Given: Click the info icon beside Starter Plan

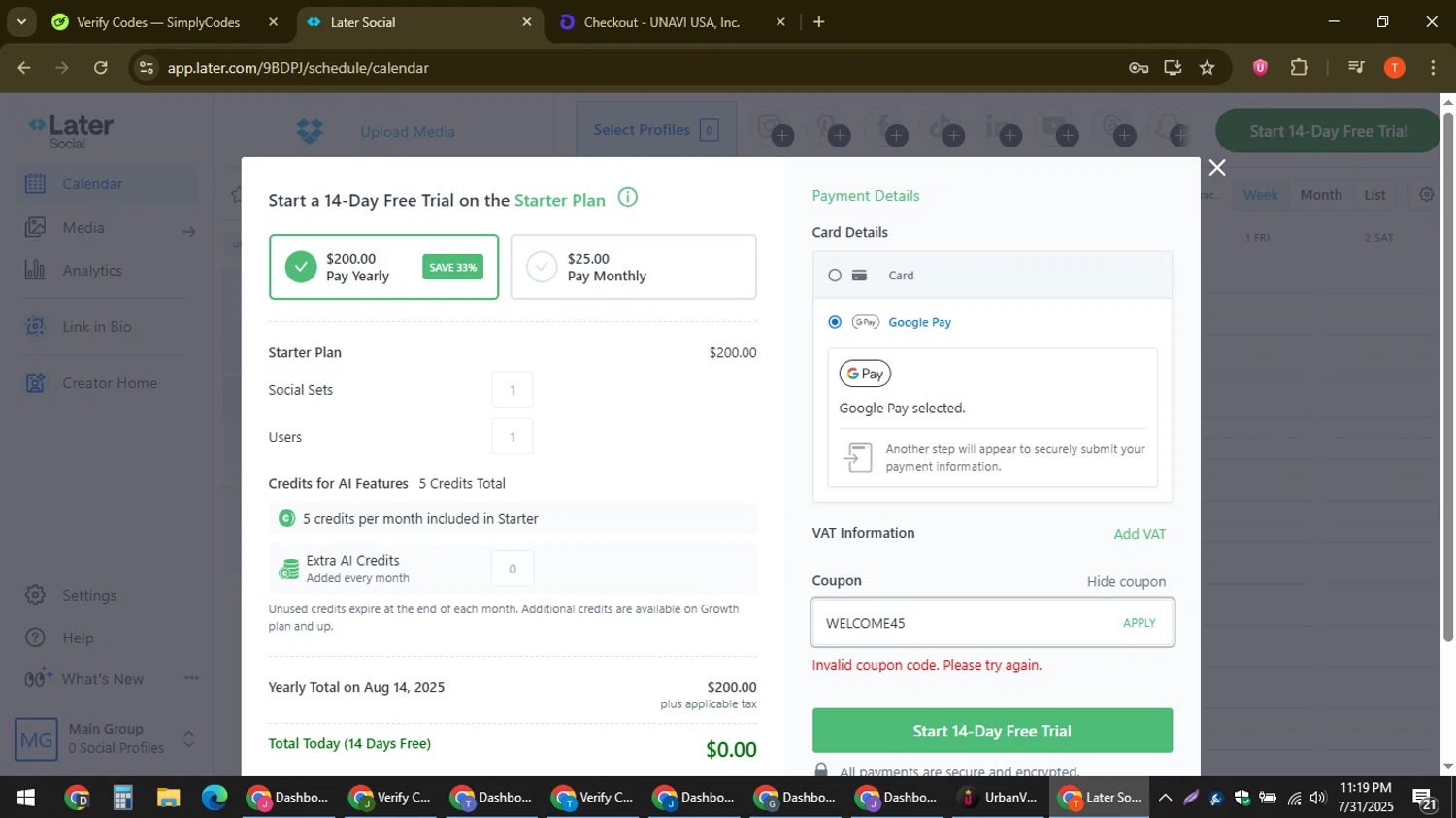Looking at the screenshot, I should tap(628, 198).
